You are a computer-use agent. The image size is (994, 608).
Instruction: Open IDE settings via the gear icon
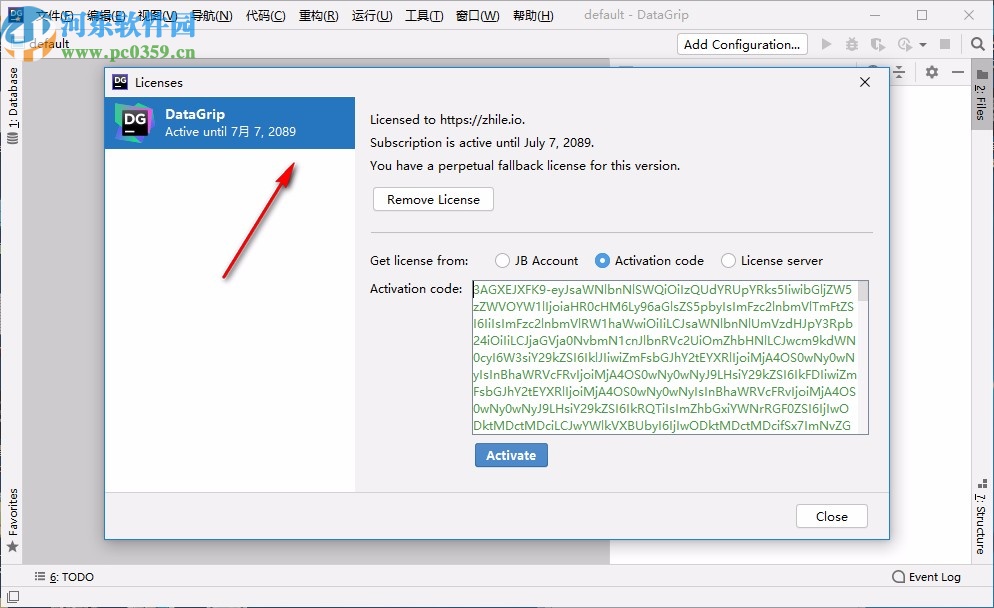tap(932, 72)
